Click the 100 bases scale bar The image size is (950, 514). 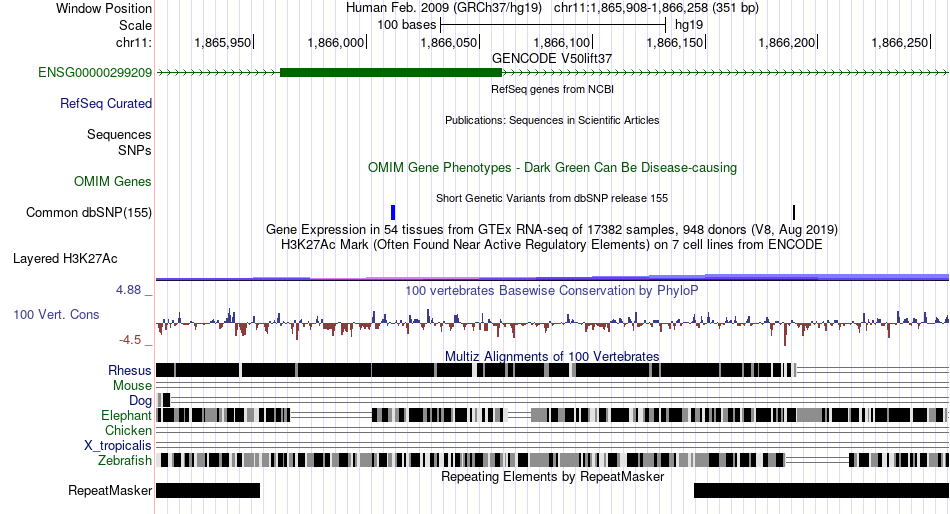click(x=553, y=25)
